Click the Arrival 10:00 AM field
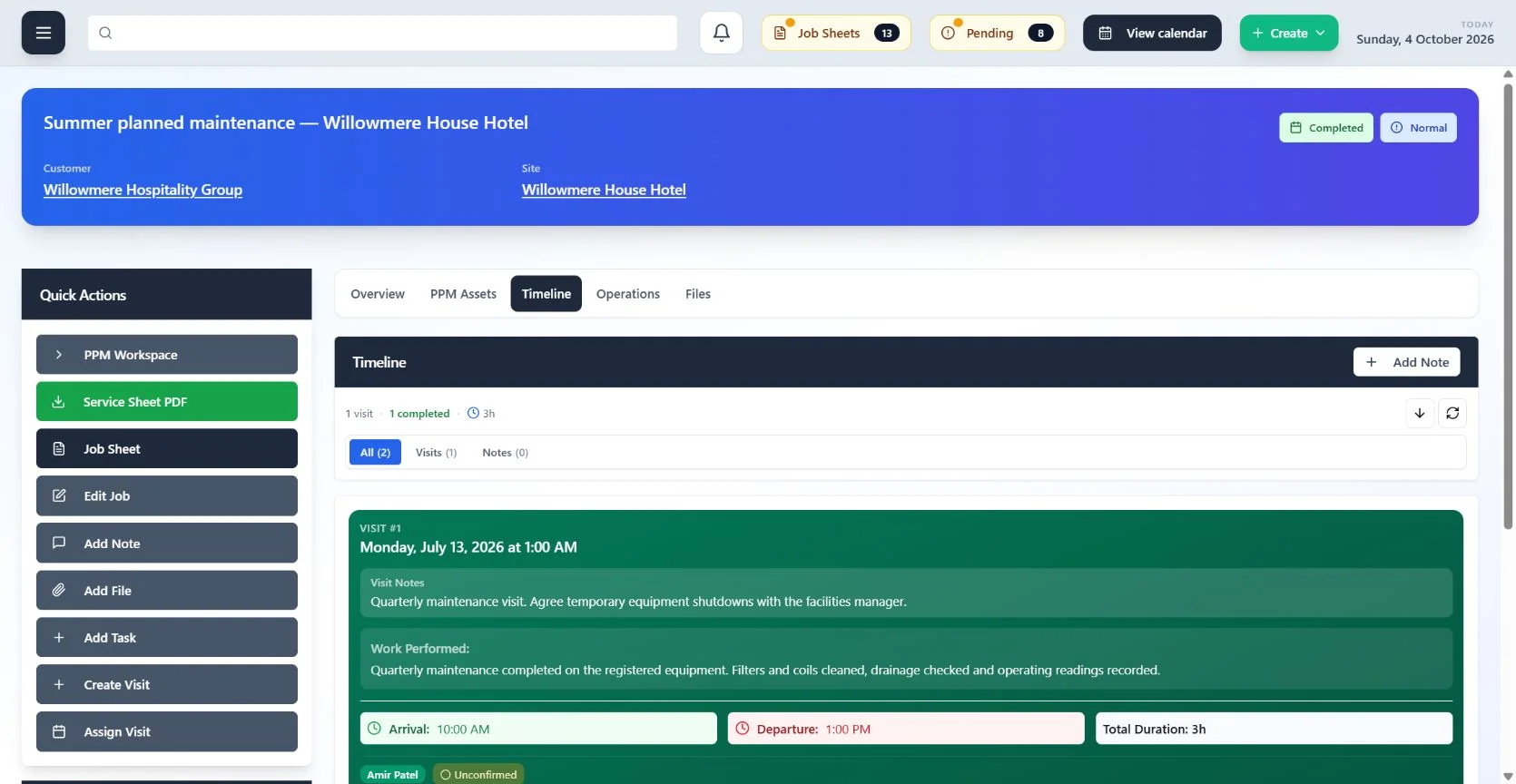This screenshot has height=784, width=1516. coord(538,729)
